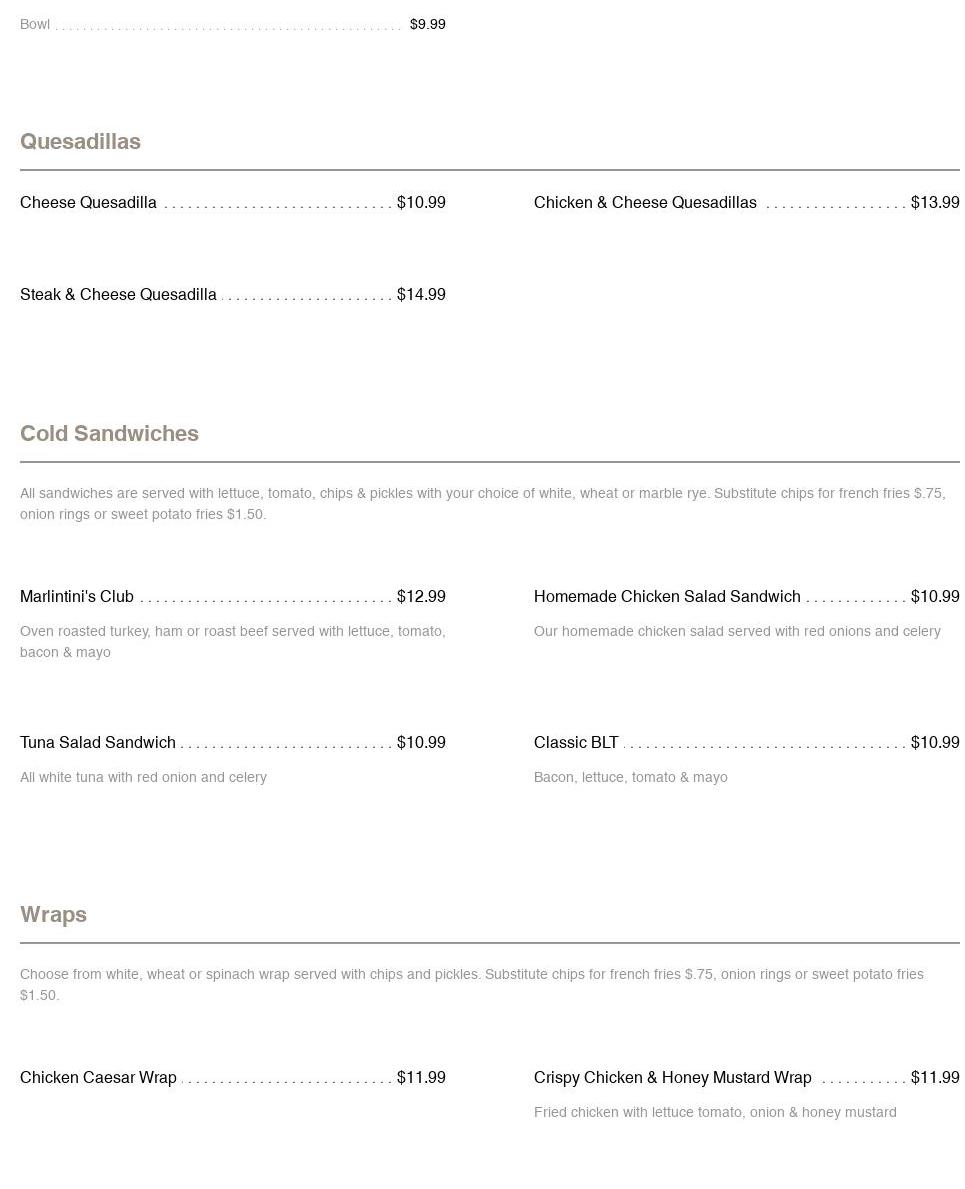965x1189 pixels.
Task: Click the $9.99 Bowl price
Action: pyautogui.click(x=427, y=24)
